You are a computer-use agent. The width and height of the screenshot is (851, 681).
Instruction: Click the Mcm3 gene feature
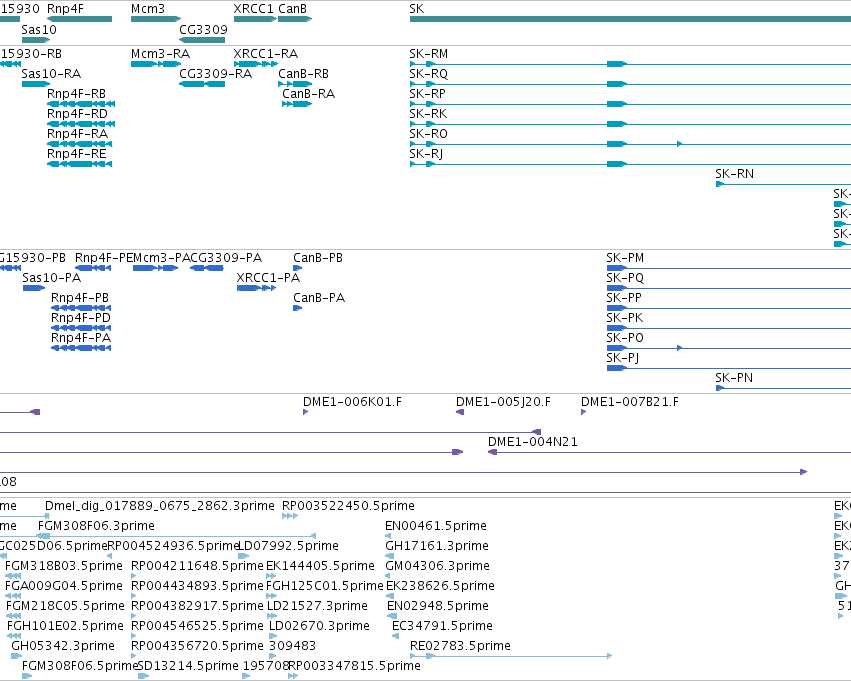[x=156, y=19]
